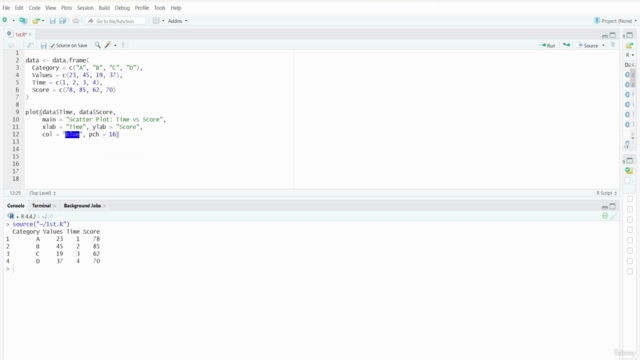Click the Re-run previous code icon
This screenshot has width=640, height=360.
[567, 45]
